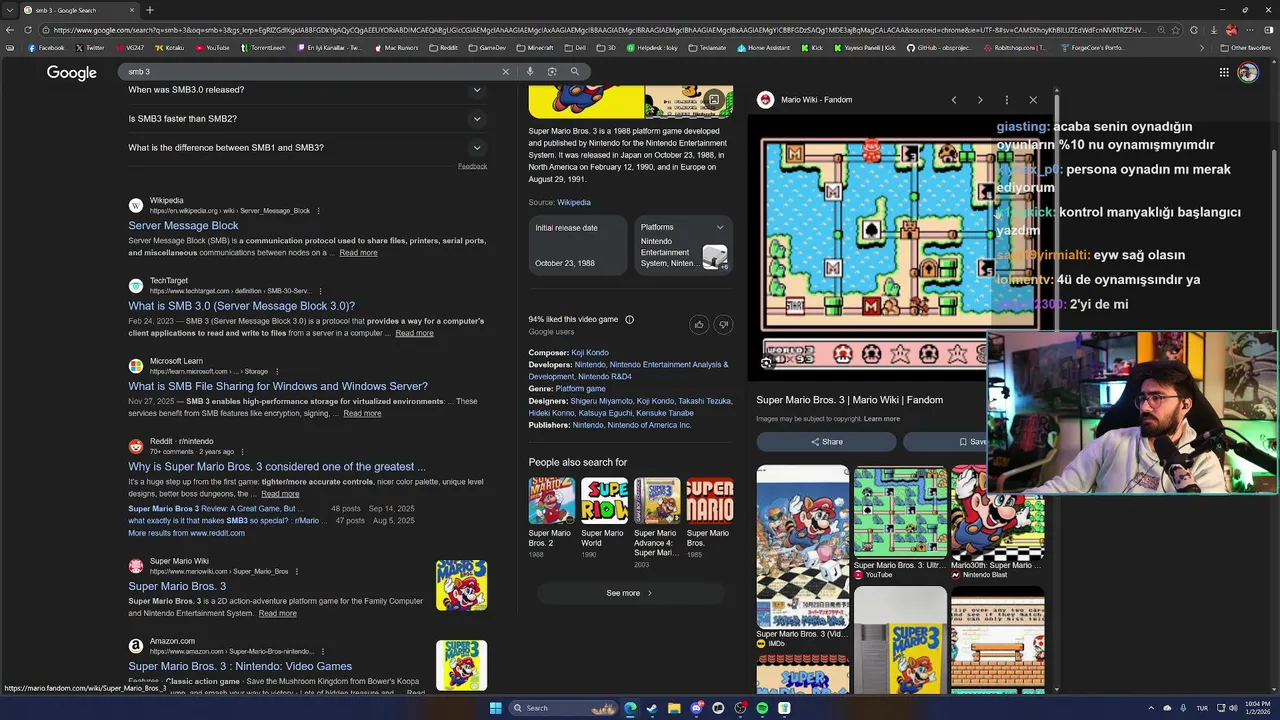Search inside image with lens icon

[766, 363]
